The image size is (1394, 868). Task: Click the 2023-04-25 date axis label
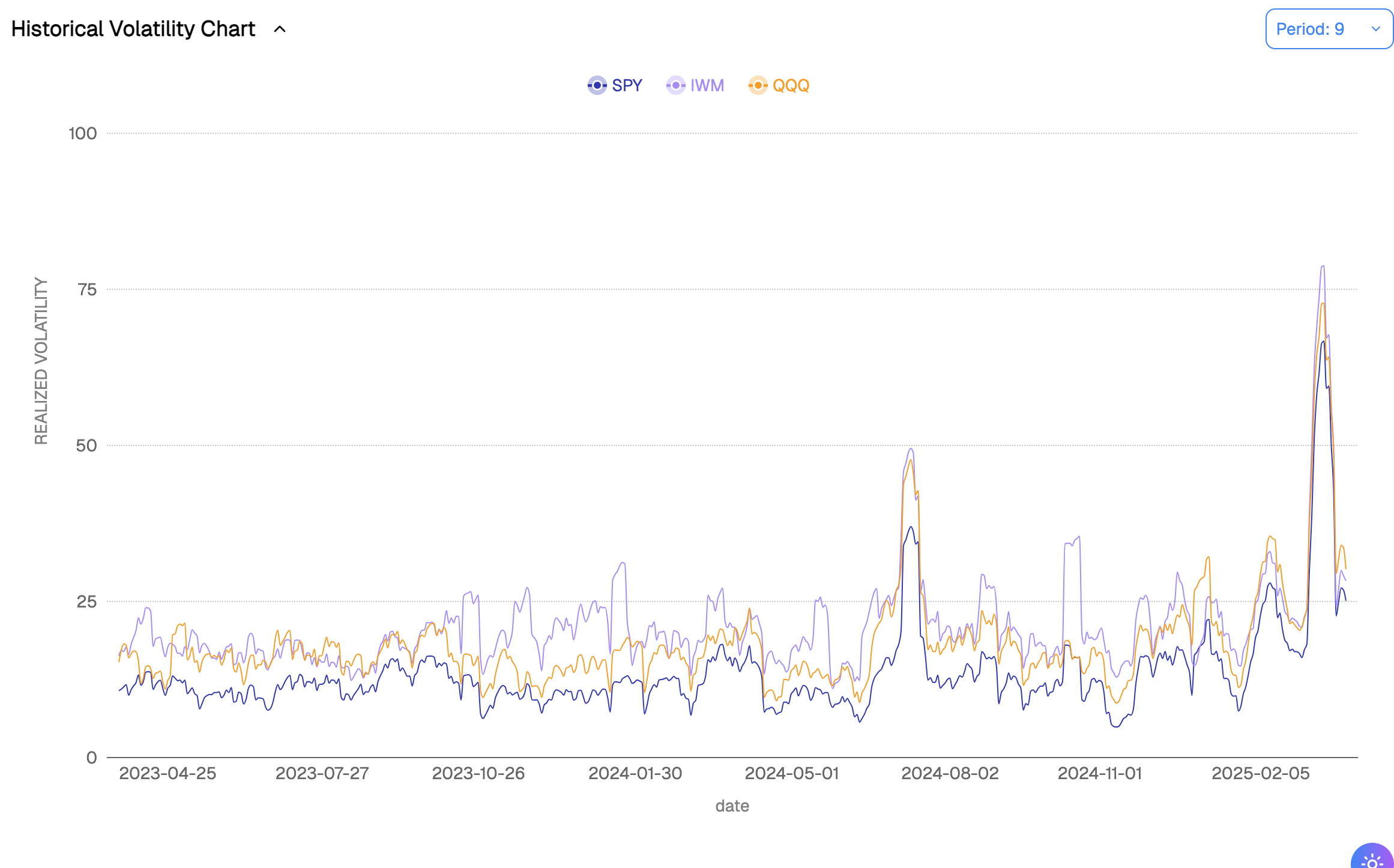pyautogui.click(x=167, y=773)
